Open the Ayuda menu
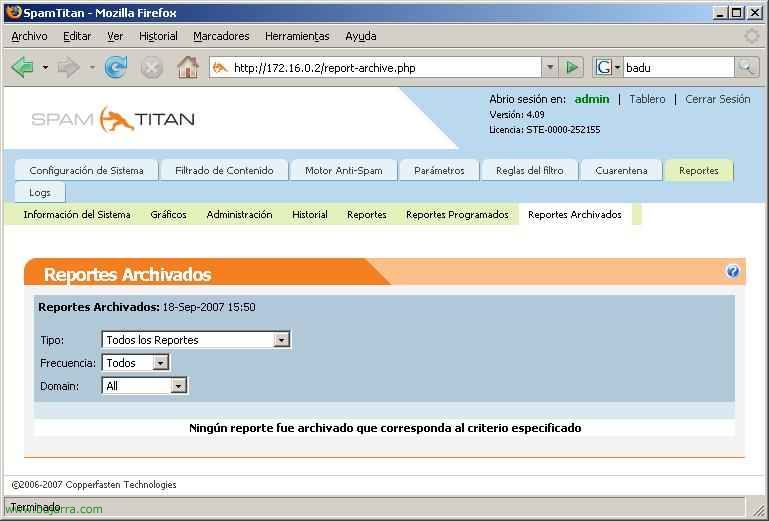Viewport: 769px width, 521px height. (x=361, y=36)
